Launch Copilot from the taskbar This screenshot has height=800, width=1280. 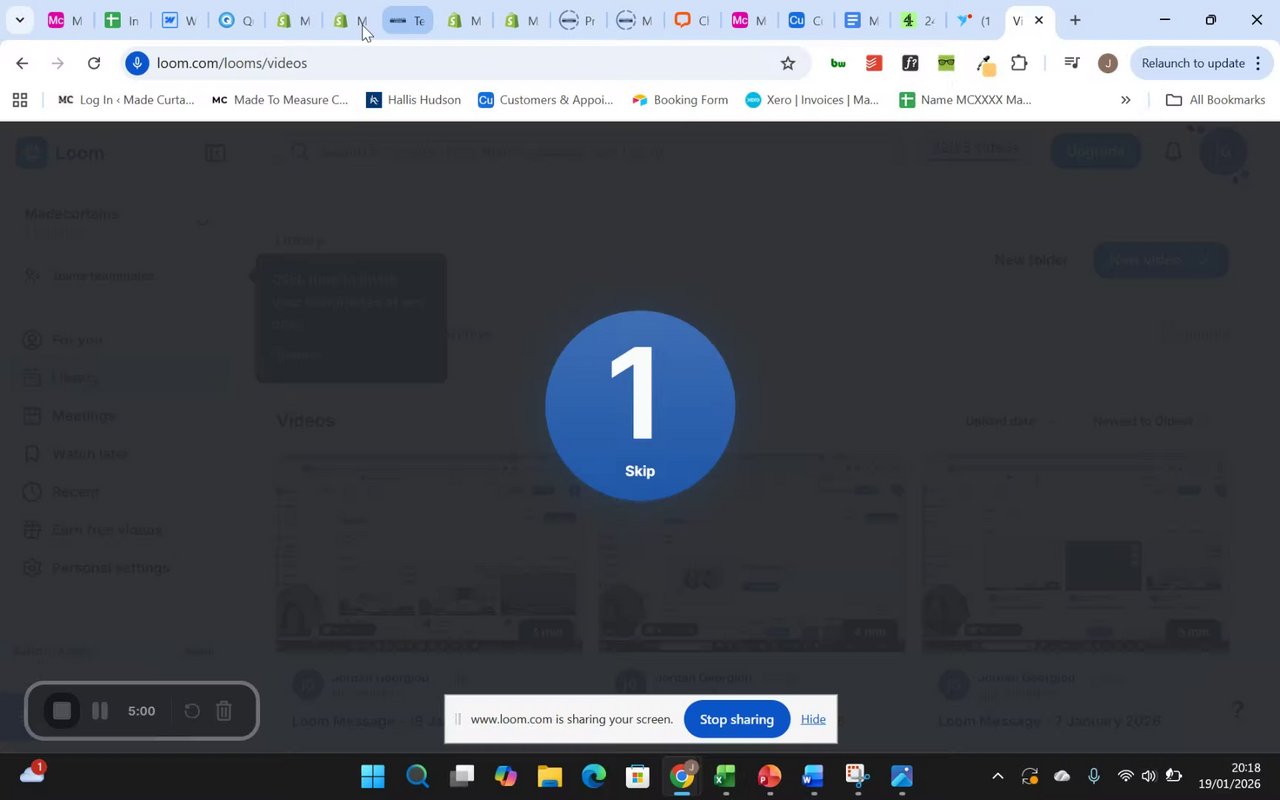coord(505,776)
